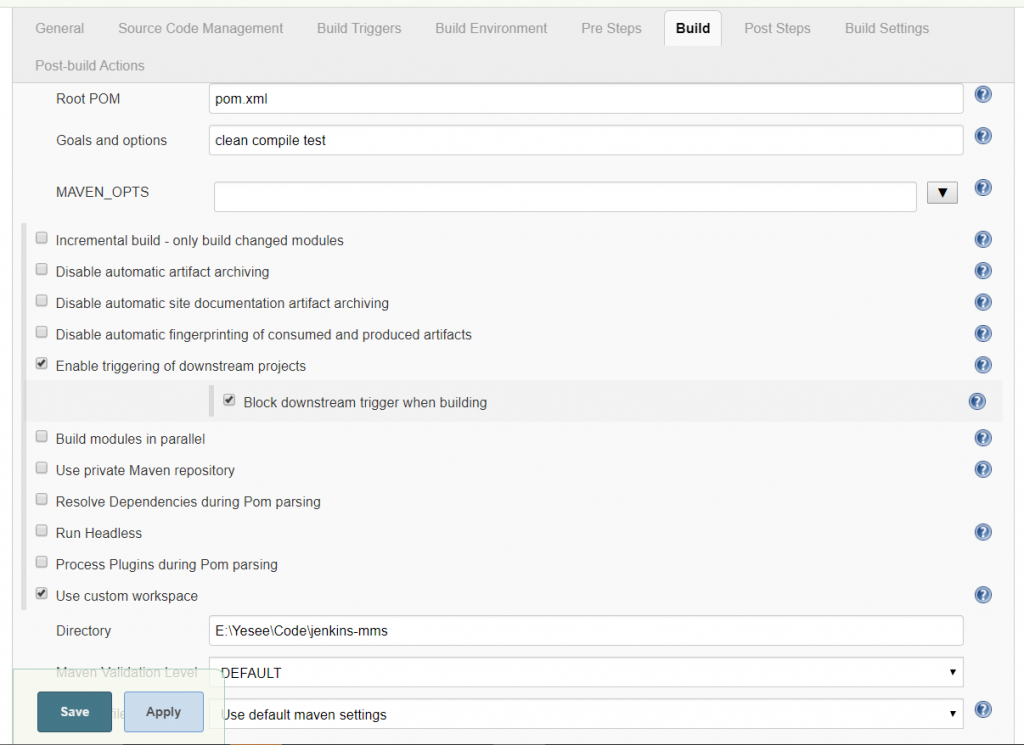Open help for Use custom workspace
The height and width of the screenshot is (745, 1024).
click(983, 595)
